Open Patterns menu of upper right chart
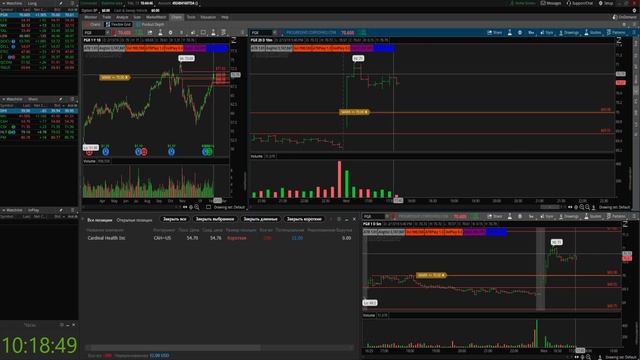Image resolution: width=640 pixels, height=360 pixels. pos(616,32)
